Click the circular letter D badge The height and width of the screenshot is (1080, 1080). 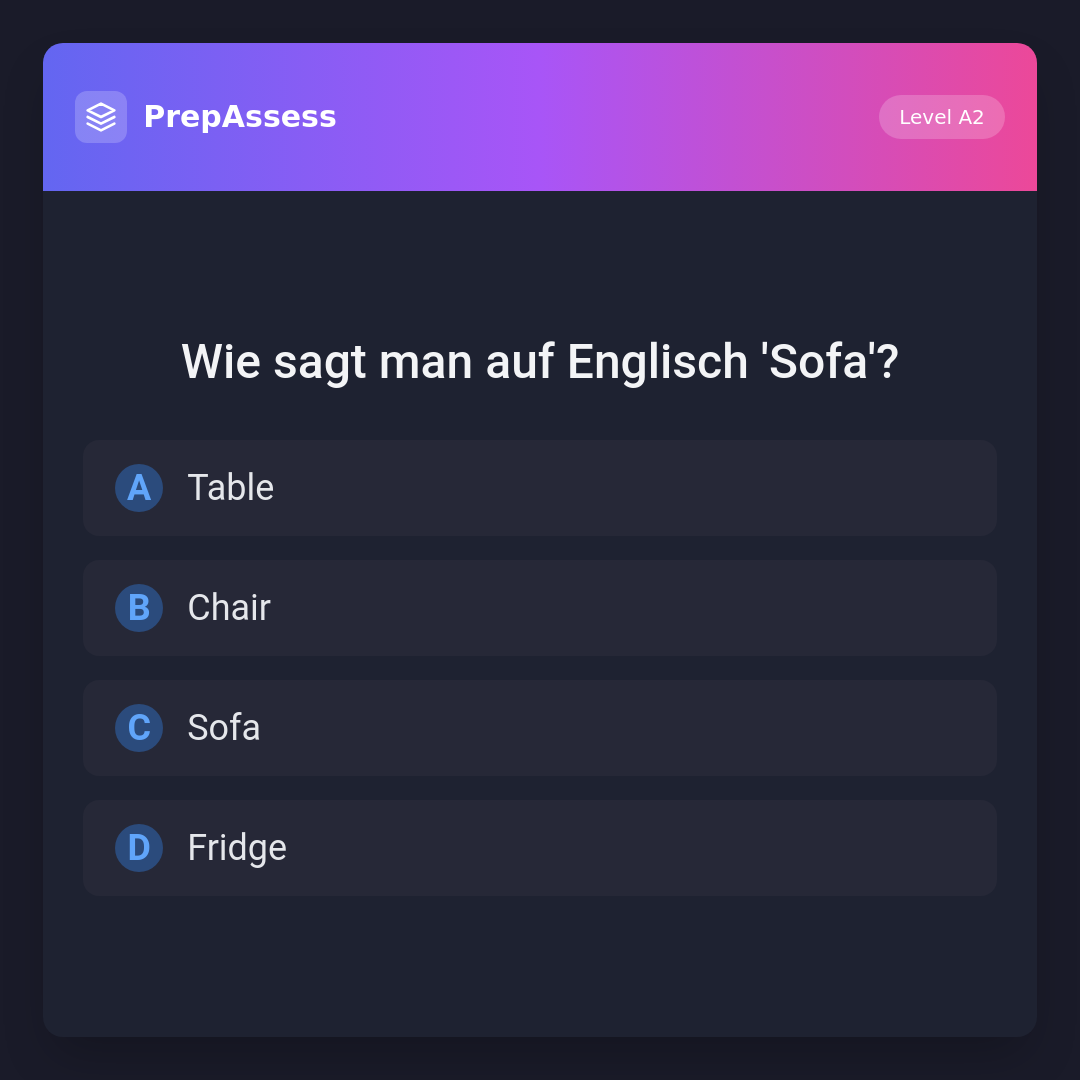tap(139, 848)
